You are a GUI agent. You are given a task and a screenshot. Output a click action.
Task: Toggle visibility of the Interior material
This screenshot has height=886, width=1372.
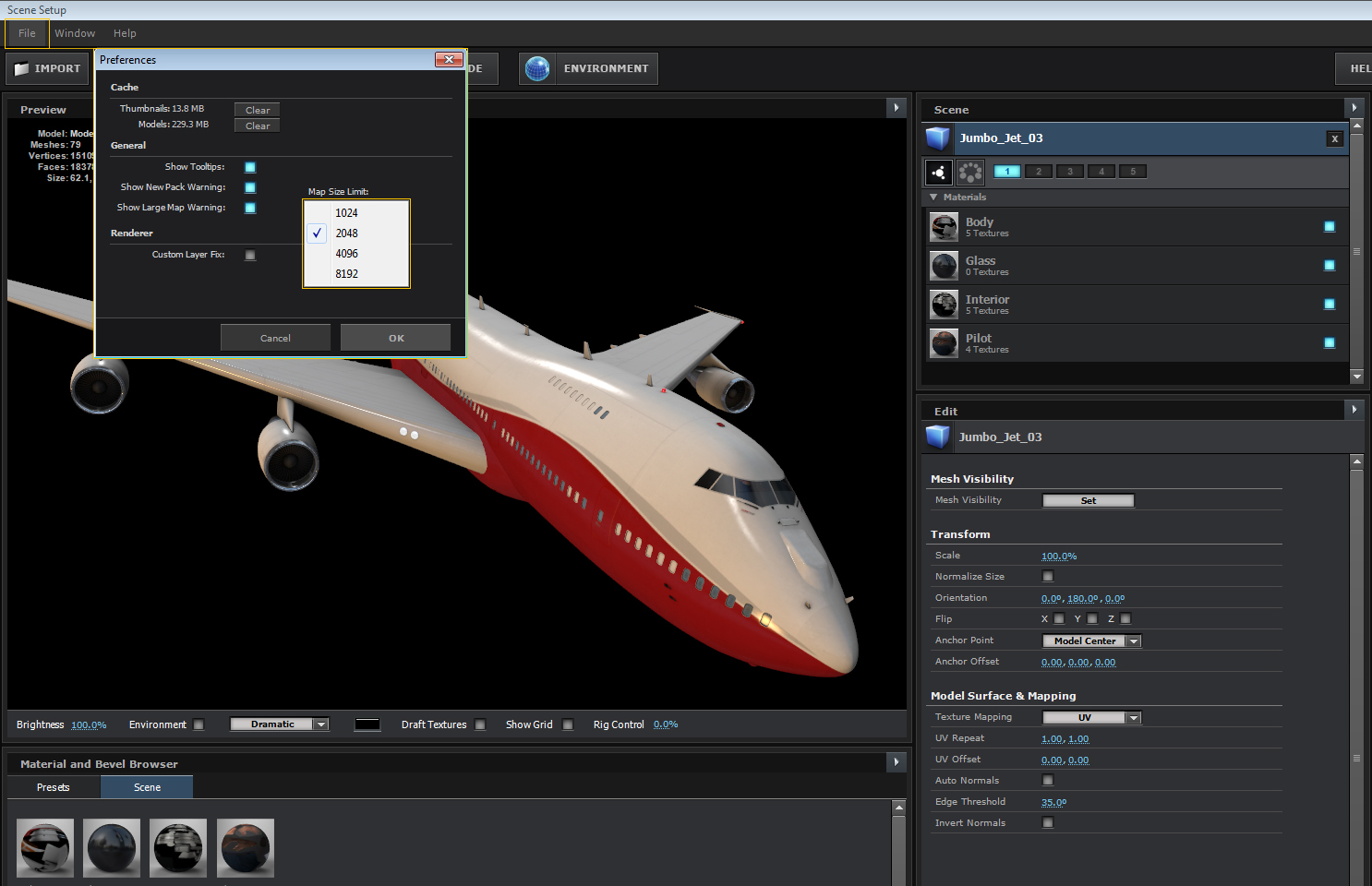pyautogui.click(x=1330, y=304)
